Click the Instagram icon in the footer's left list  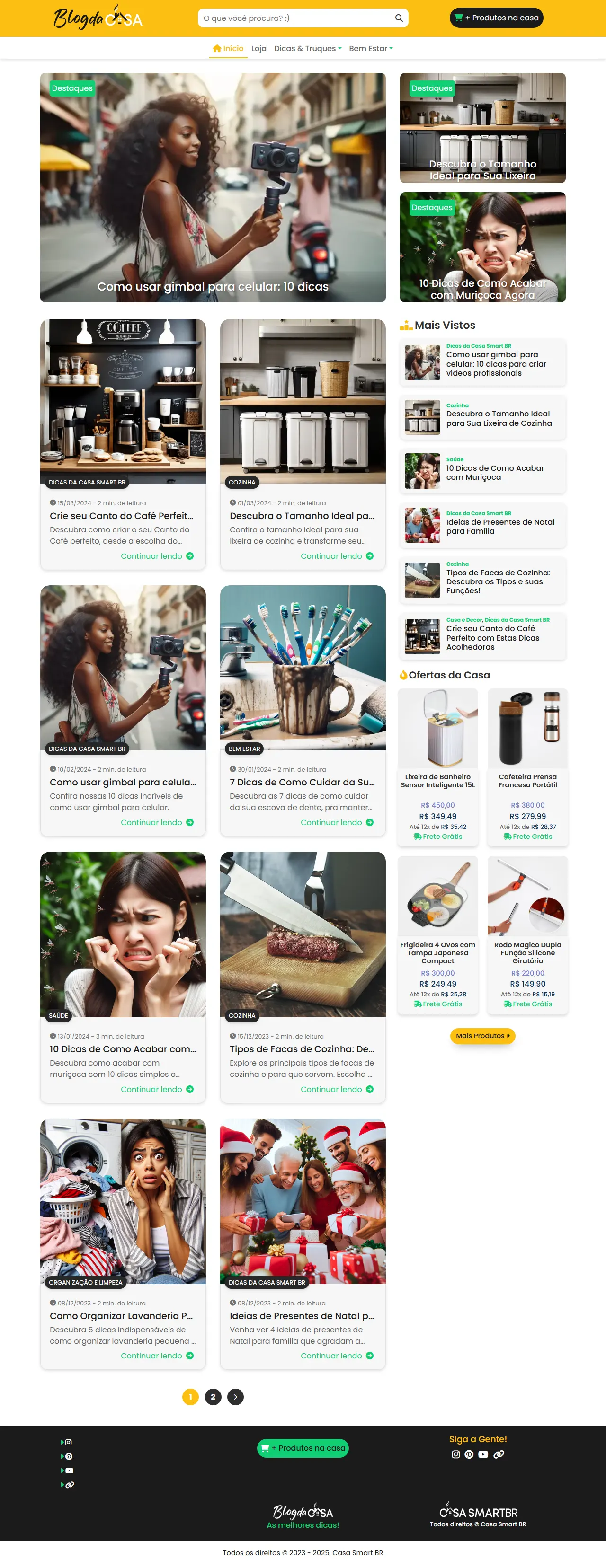(68, 1442)
